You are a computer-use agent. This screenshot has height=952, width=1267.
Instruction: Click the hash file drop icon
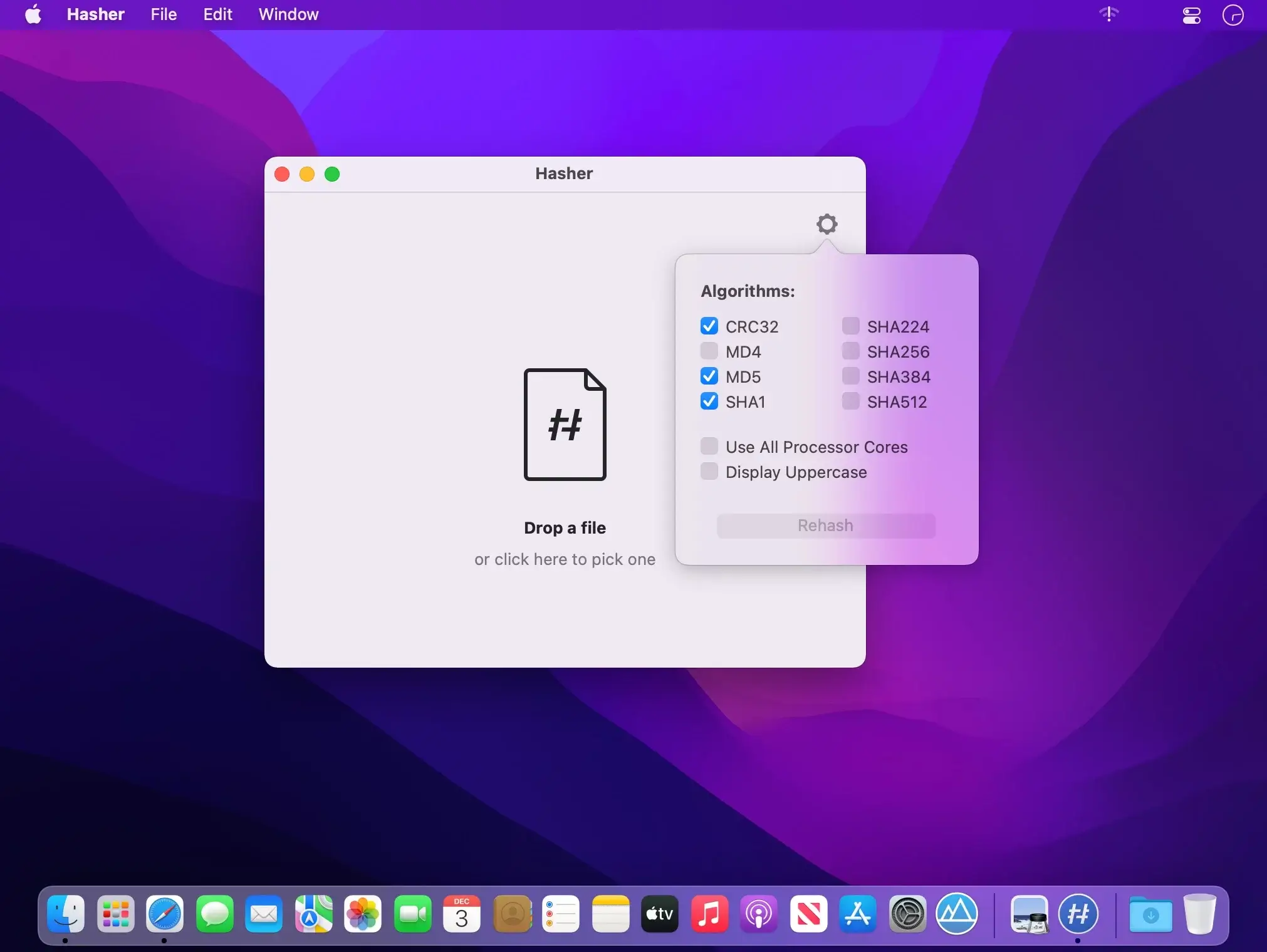coord(565,424)
